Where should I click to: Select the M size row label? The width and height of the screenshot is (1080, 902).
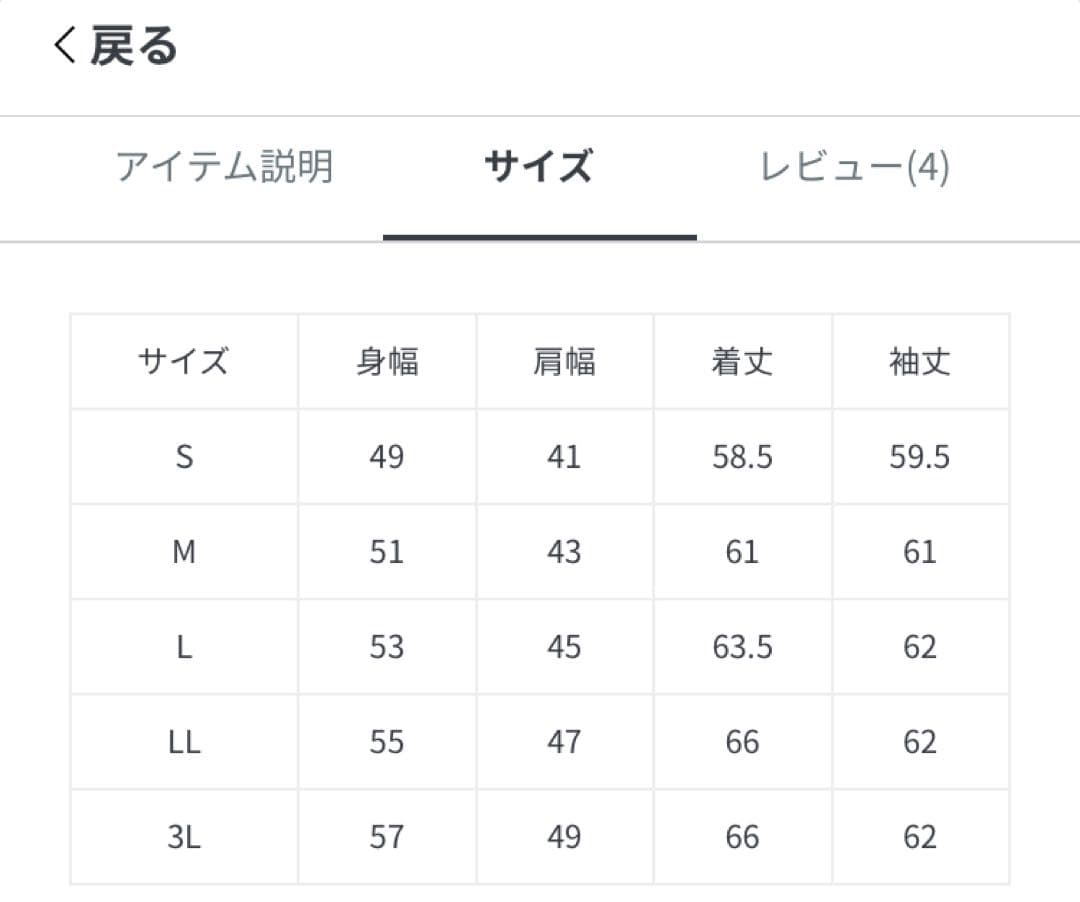(x=183, y=551)
